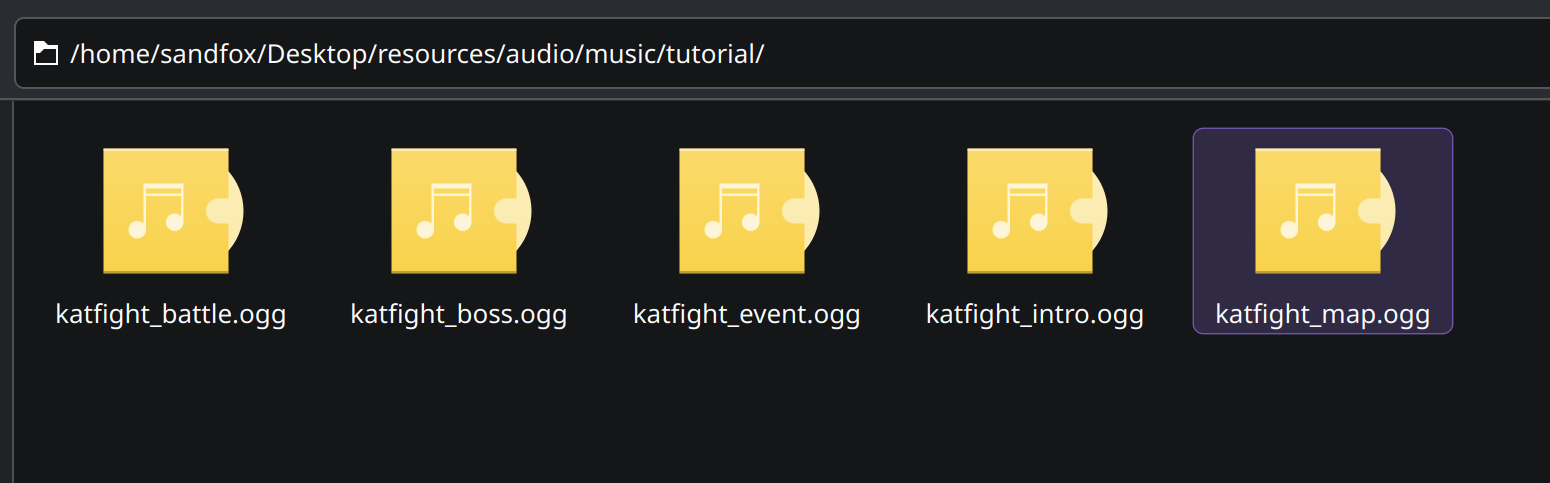Click "resources" in the path bar
This screenshot has height=483, width=1550.
point(435,54)
